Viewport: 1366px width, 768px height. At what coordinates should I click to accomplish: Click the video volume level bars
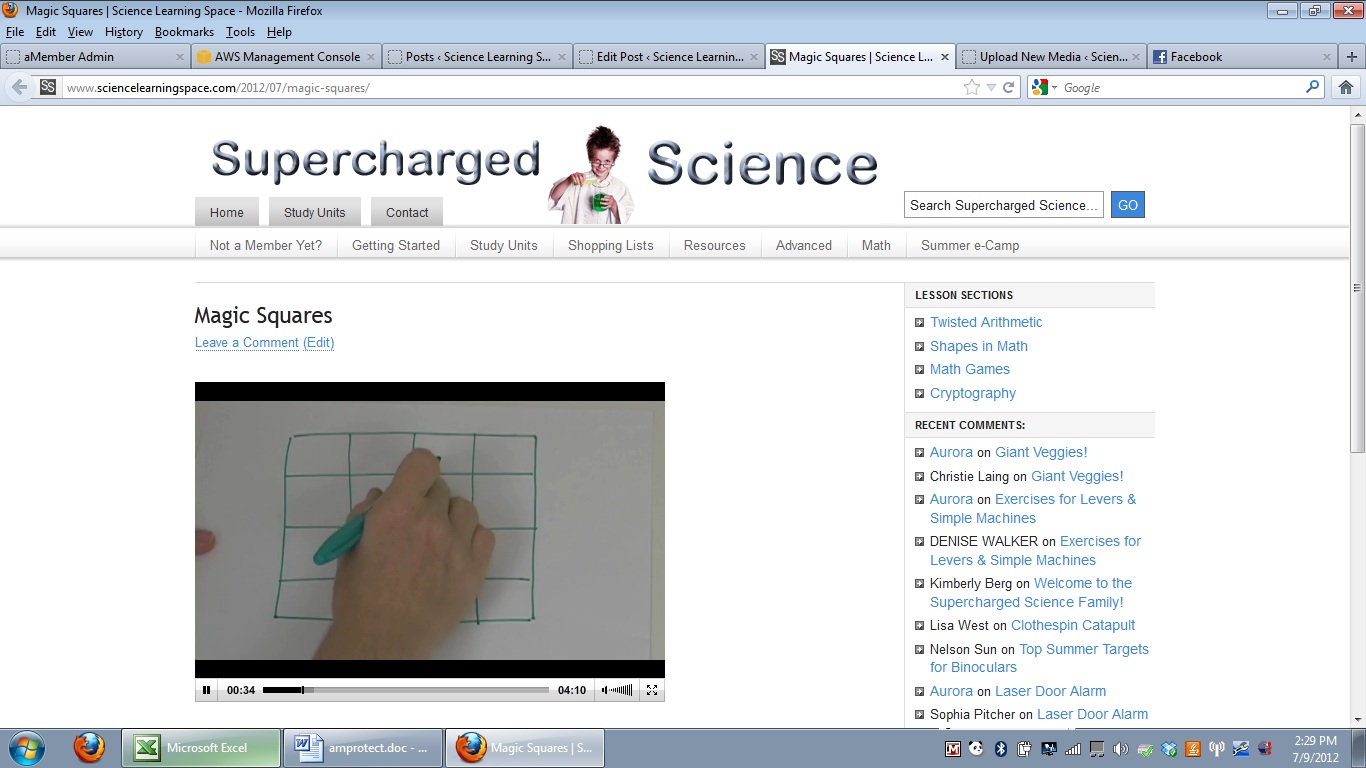point(621,690)
